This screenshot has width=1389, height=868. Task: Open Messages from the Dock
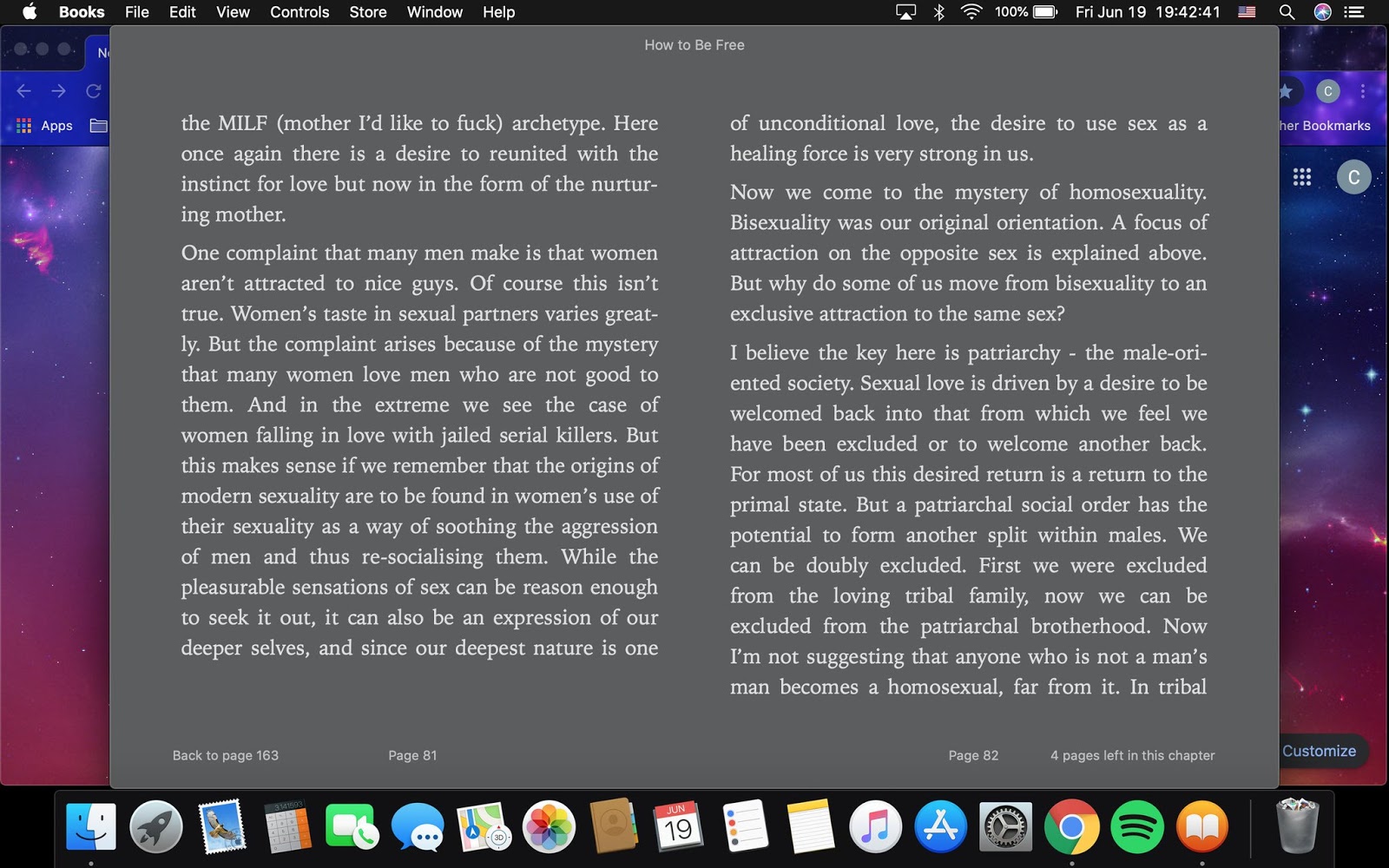click(x=418, y=826)
